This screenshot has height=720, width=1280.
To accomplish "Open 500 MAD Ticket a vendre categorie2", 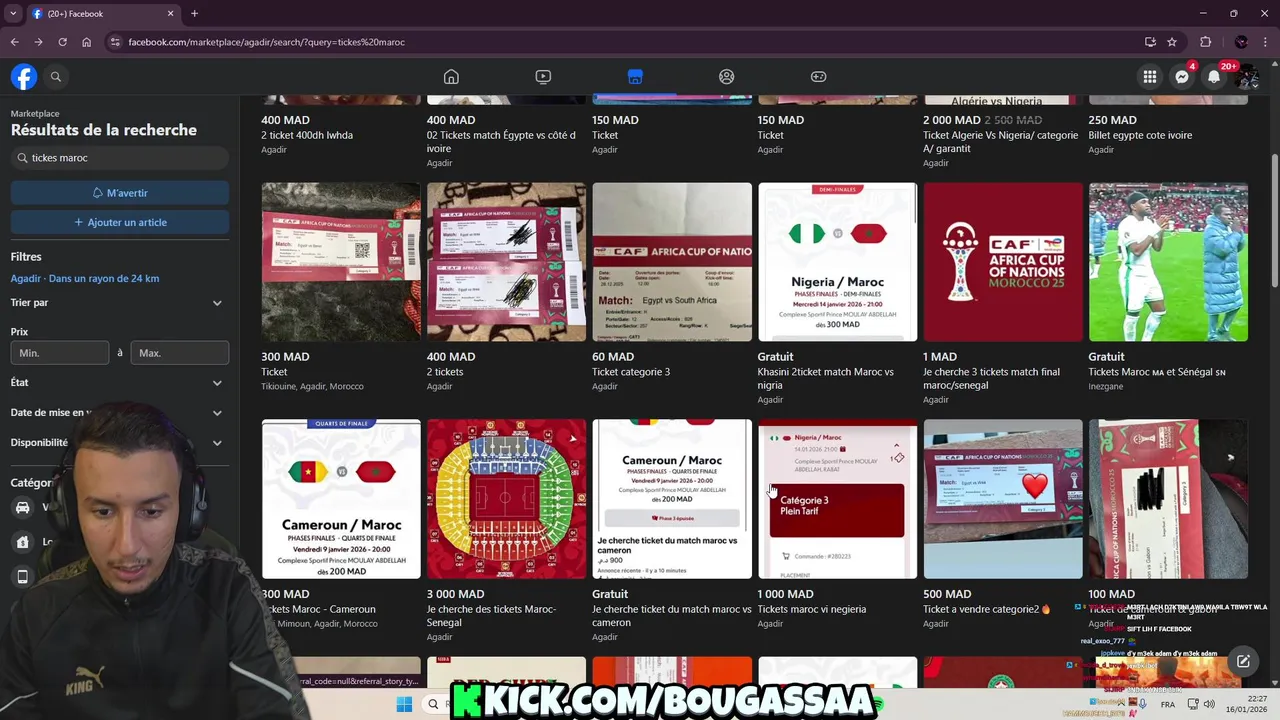I will tap(1003, 499).
